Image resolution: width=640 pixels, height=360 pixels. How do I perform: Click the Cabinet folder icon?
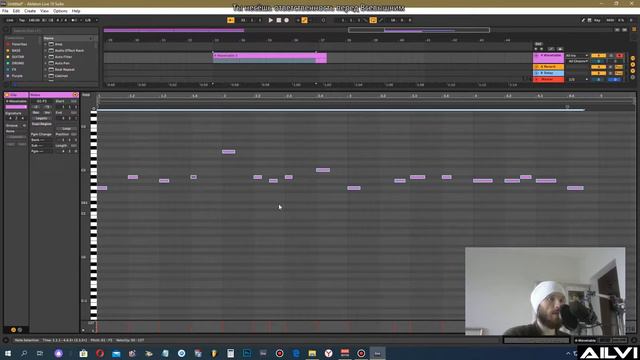pos(51,76)
